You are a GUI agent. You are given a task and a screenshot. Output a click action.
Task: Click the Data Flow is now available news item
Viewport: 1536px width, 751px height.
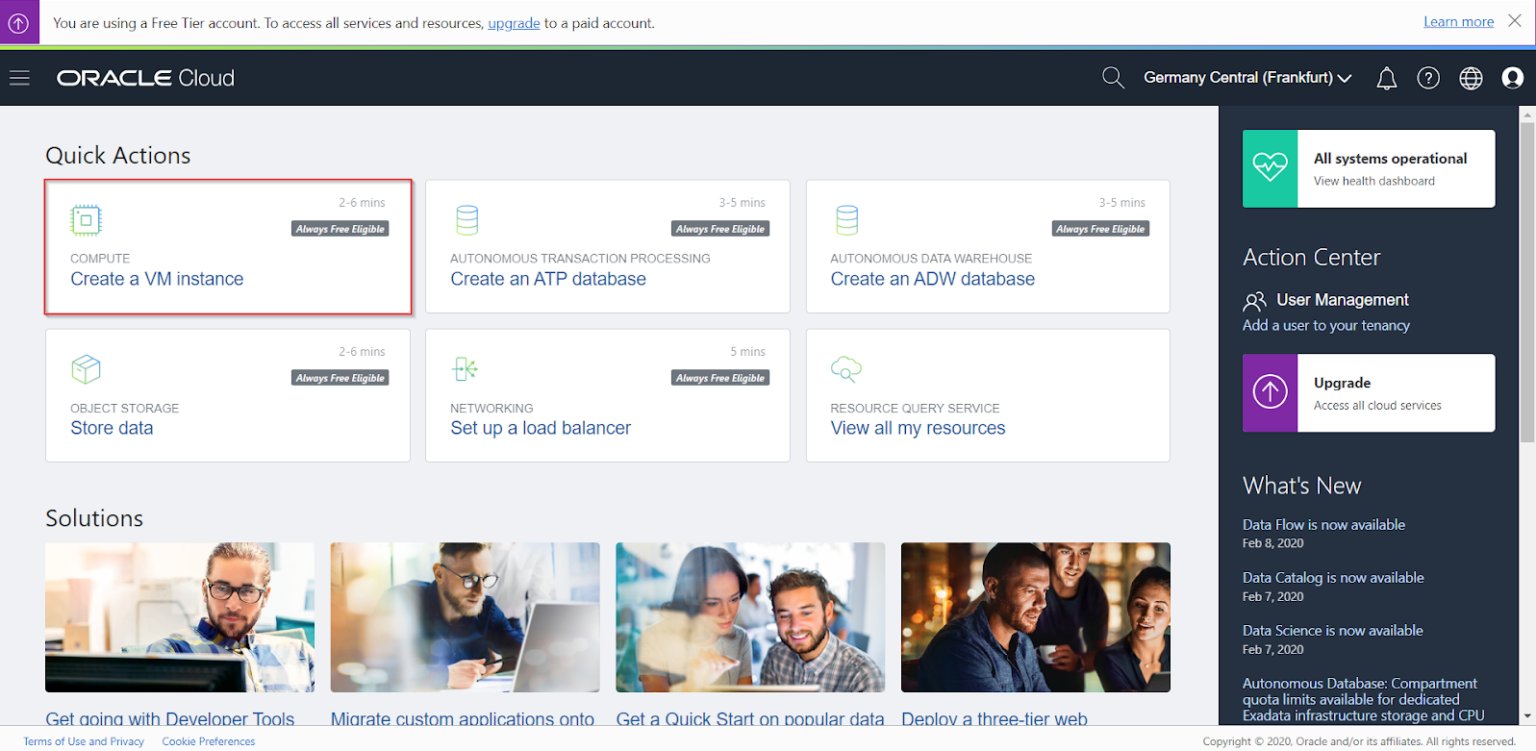[x=1323, y=524]
